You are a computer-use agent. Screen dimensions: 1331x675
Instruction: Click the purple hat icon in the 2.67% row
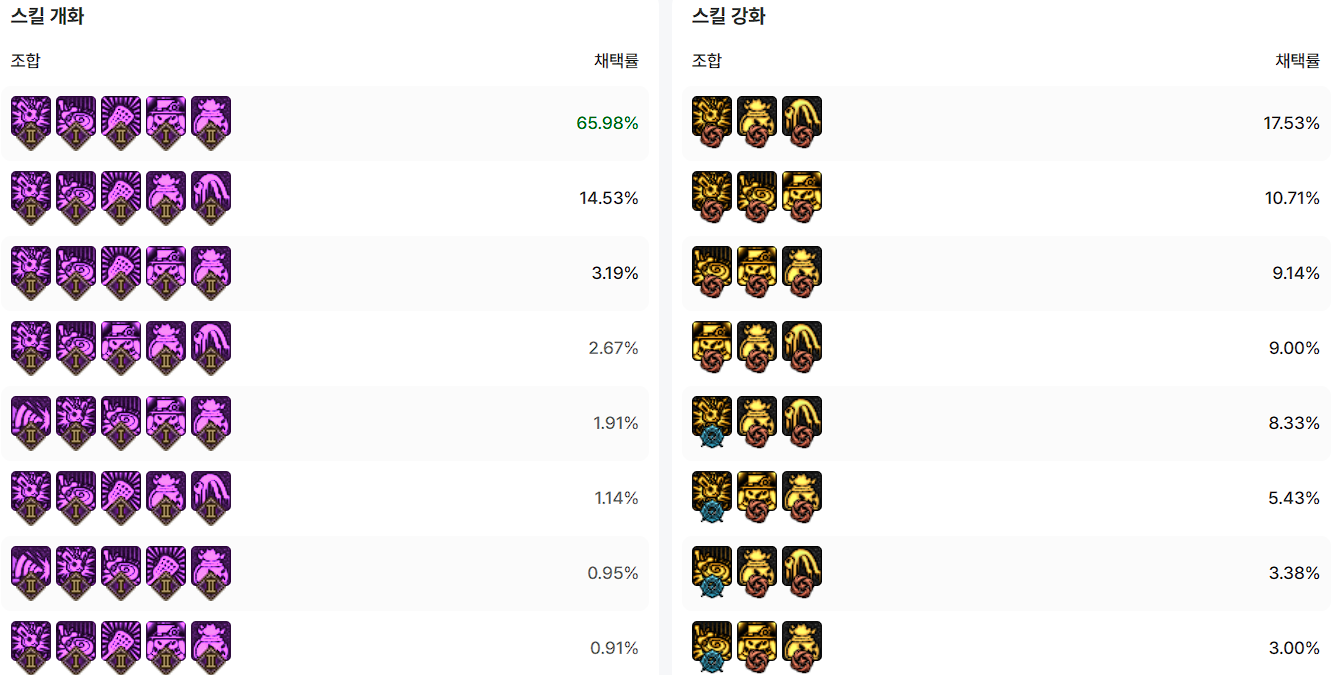(121, 348)
